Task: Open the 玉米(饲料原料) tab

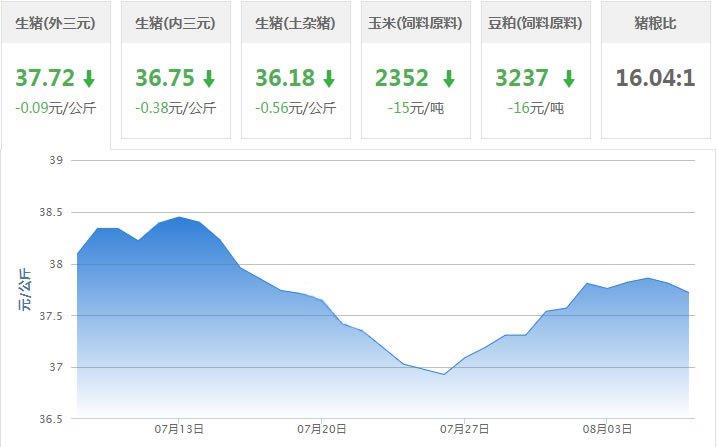Action: [x=416, y=69]
